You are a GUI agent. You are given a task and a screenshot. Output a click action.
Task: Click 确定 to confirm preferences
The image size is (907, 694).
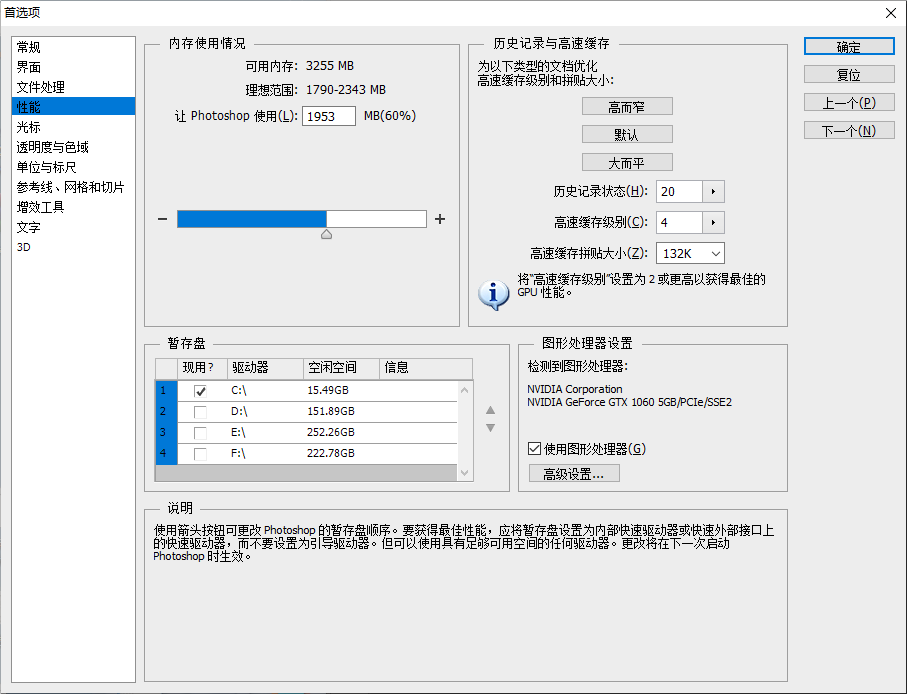pyautogui.click(x=848, y=46)
